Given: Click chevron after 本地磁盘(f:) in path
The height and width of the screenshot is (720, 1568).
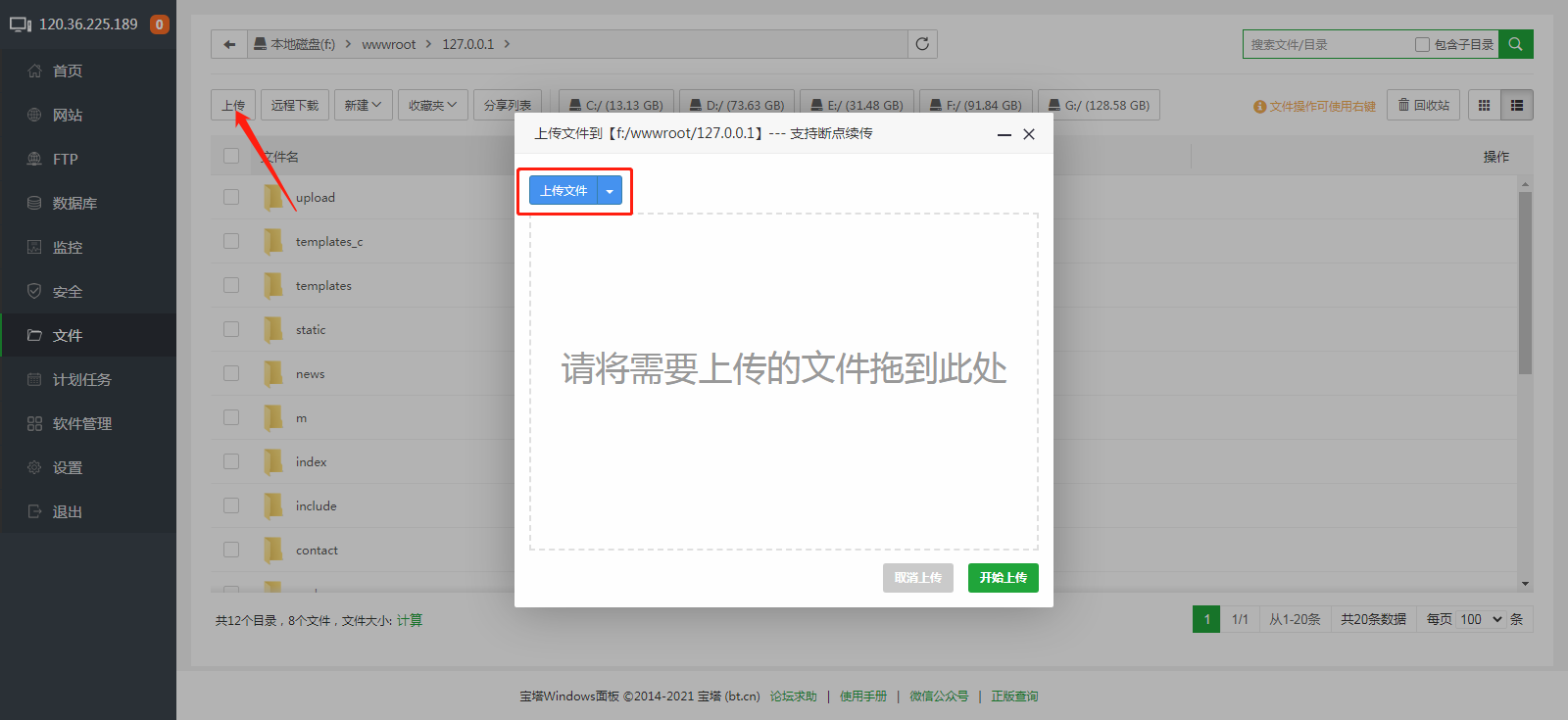Looking at the screenshot, I should coord(348,44).
